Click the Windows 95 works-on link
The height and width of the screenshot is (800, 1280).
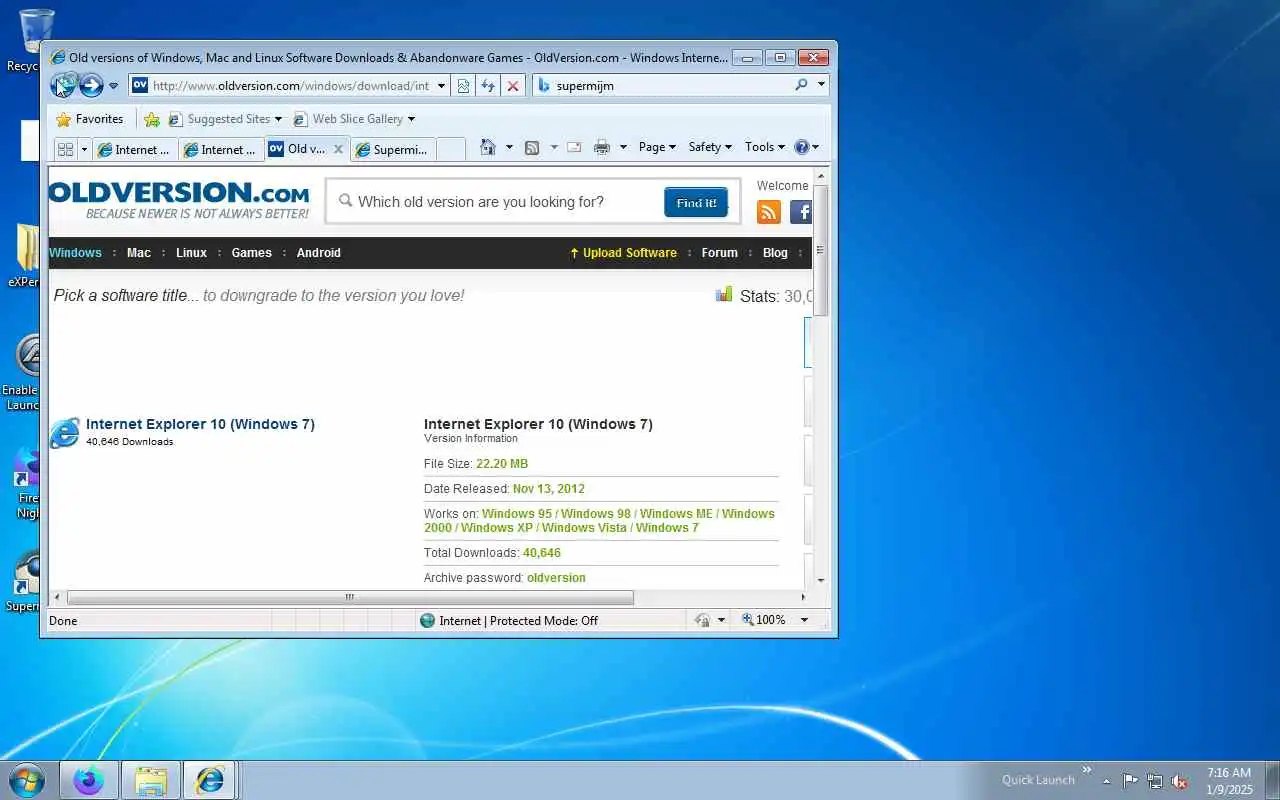(x=517, y=514)
